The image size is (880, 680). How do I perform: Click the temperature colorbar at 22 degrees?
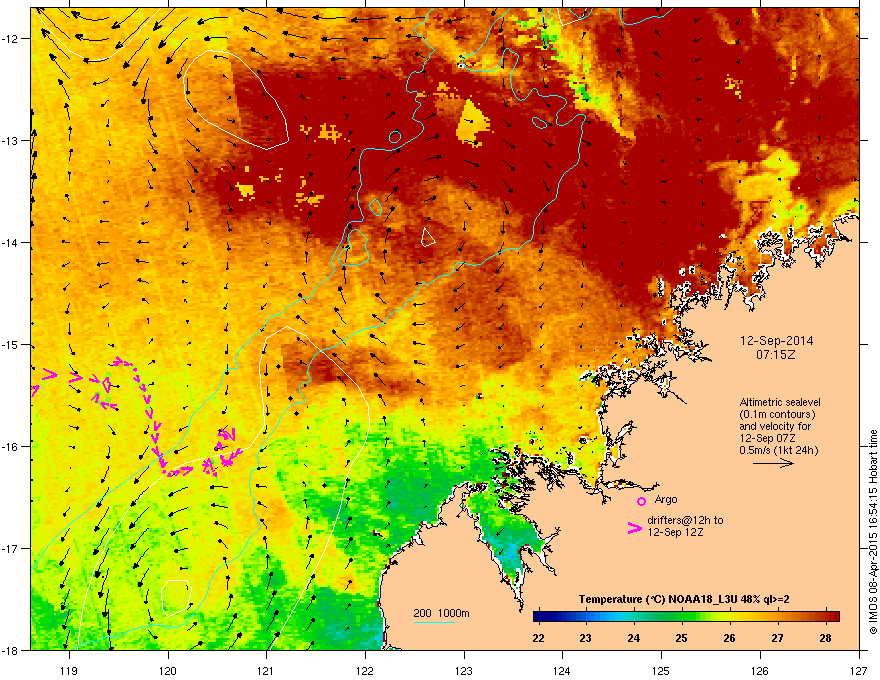tap(539, 617)
